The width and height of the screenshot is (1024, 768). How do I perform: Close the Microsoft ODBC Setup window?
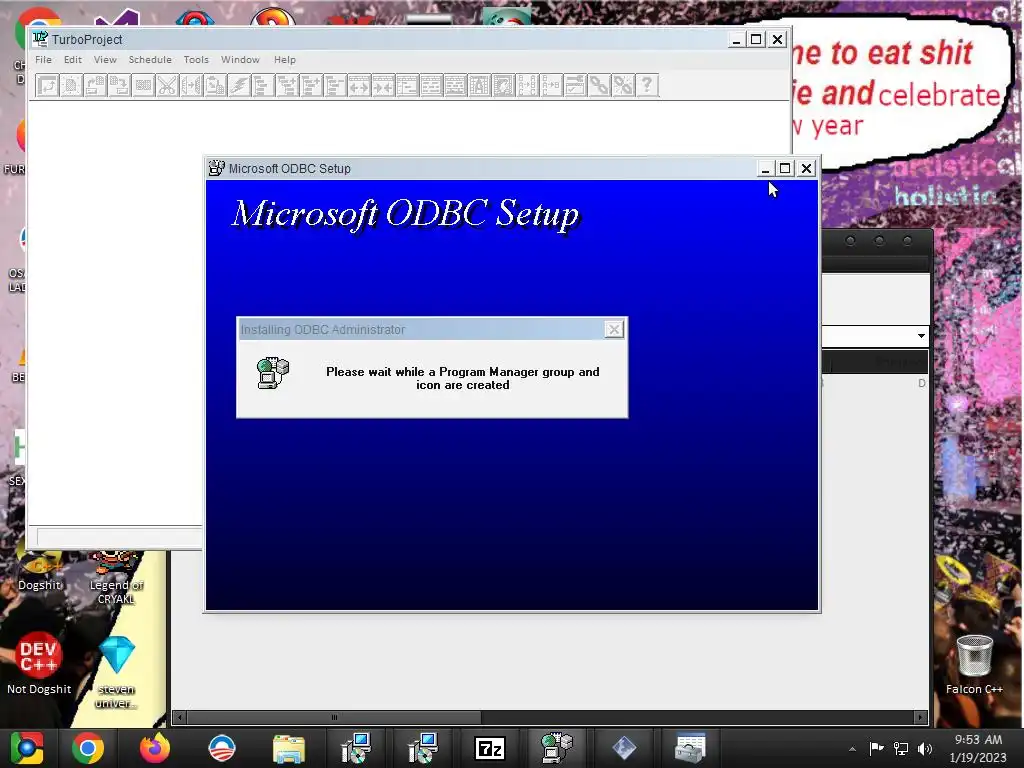[x=807, y=168]
